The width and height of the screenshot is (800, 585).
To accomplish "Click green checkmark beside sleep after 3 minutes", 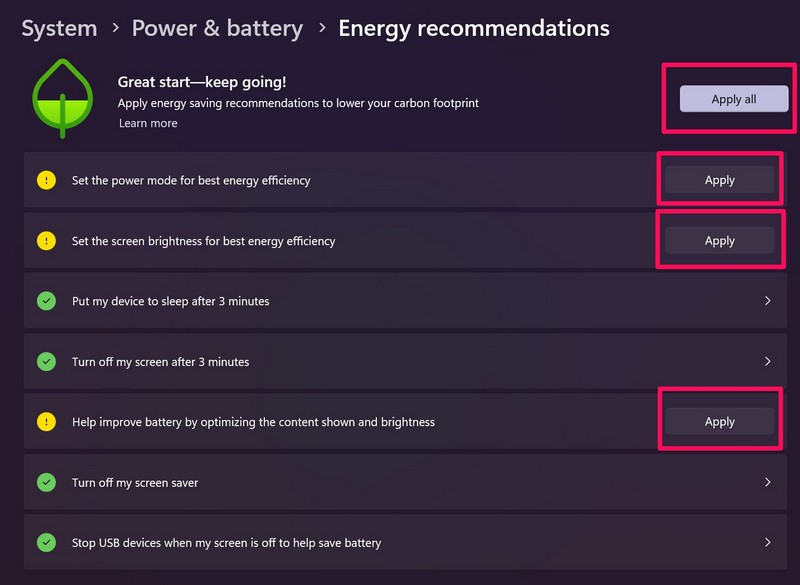I will point(46,301).
